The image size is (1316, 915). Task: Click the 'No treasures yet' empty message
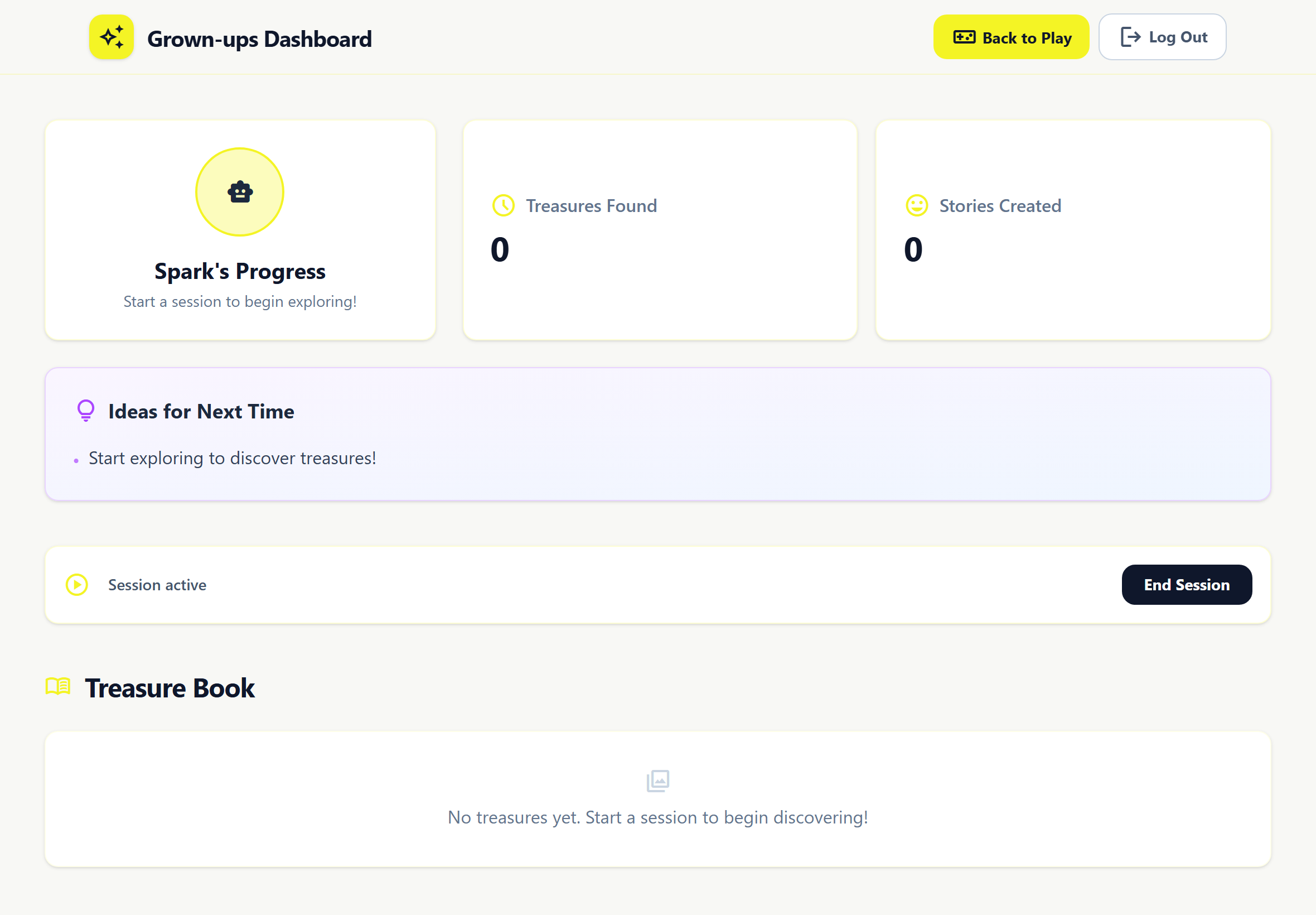click(x=657, y=817)
